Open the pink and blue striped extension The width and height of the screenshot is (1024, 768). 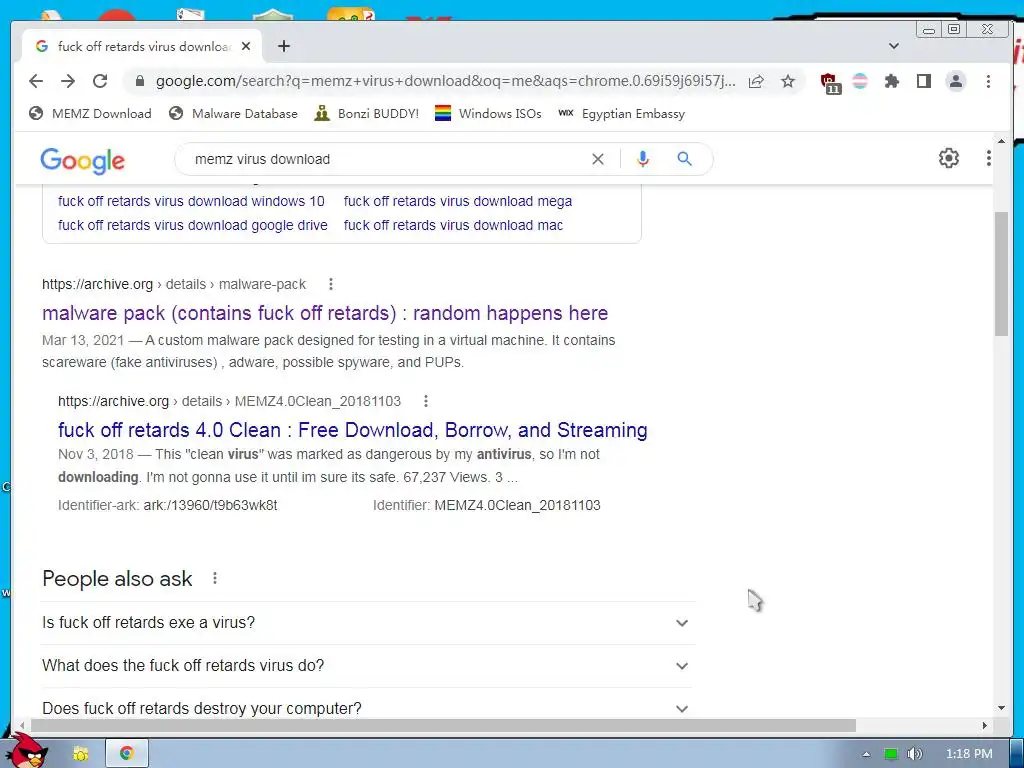point(860,81)
